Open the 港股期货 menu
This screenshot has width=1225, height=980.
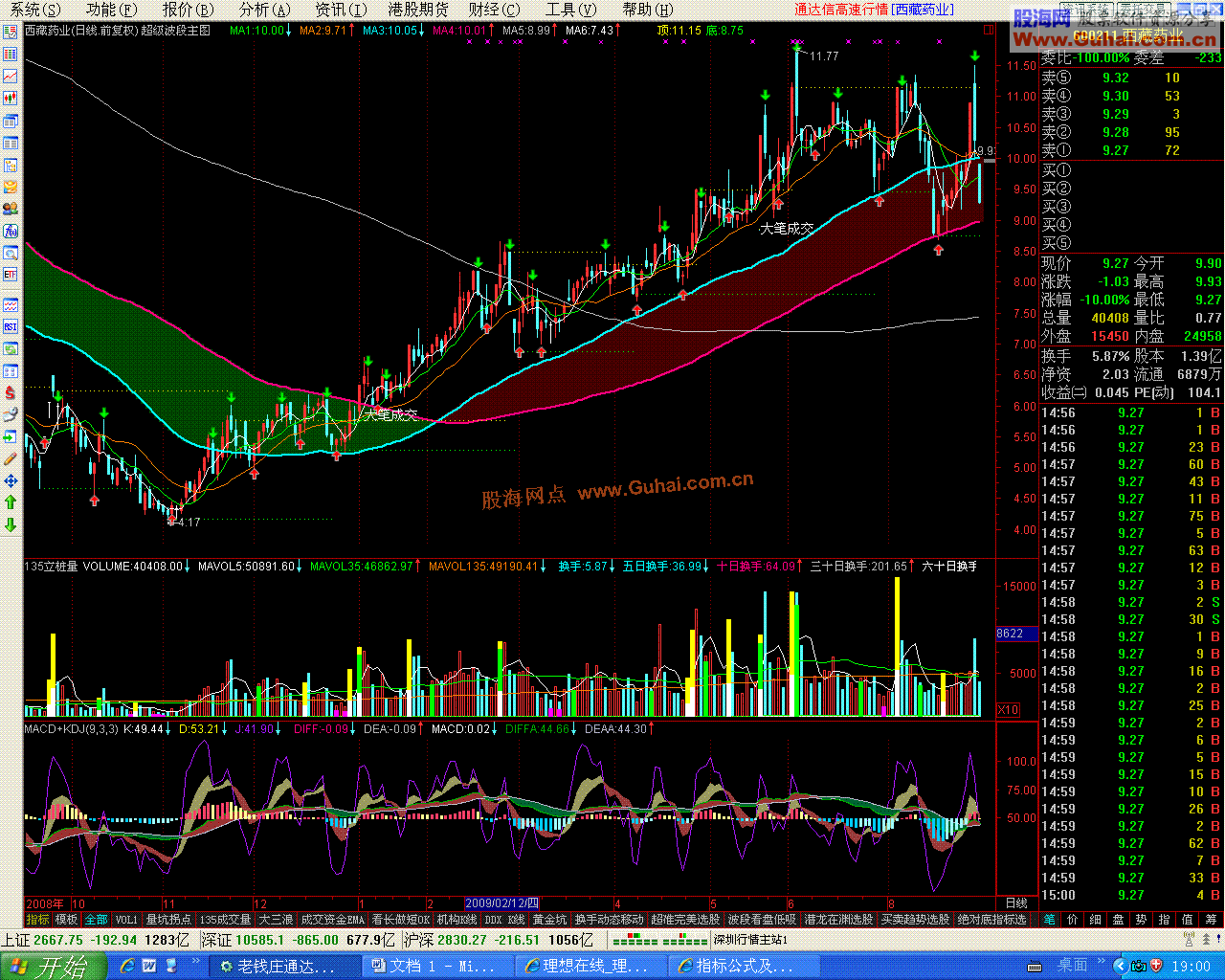[x=418, y=10]
